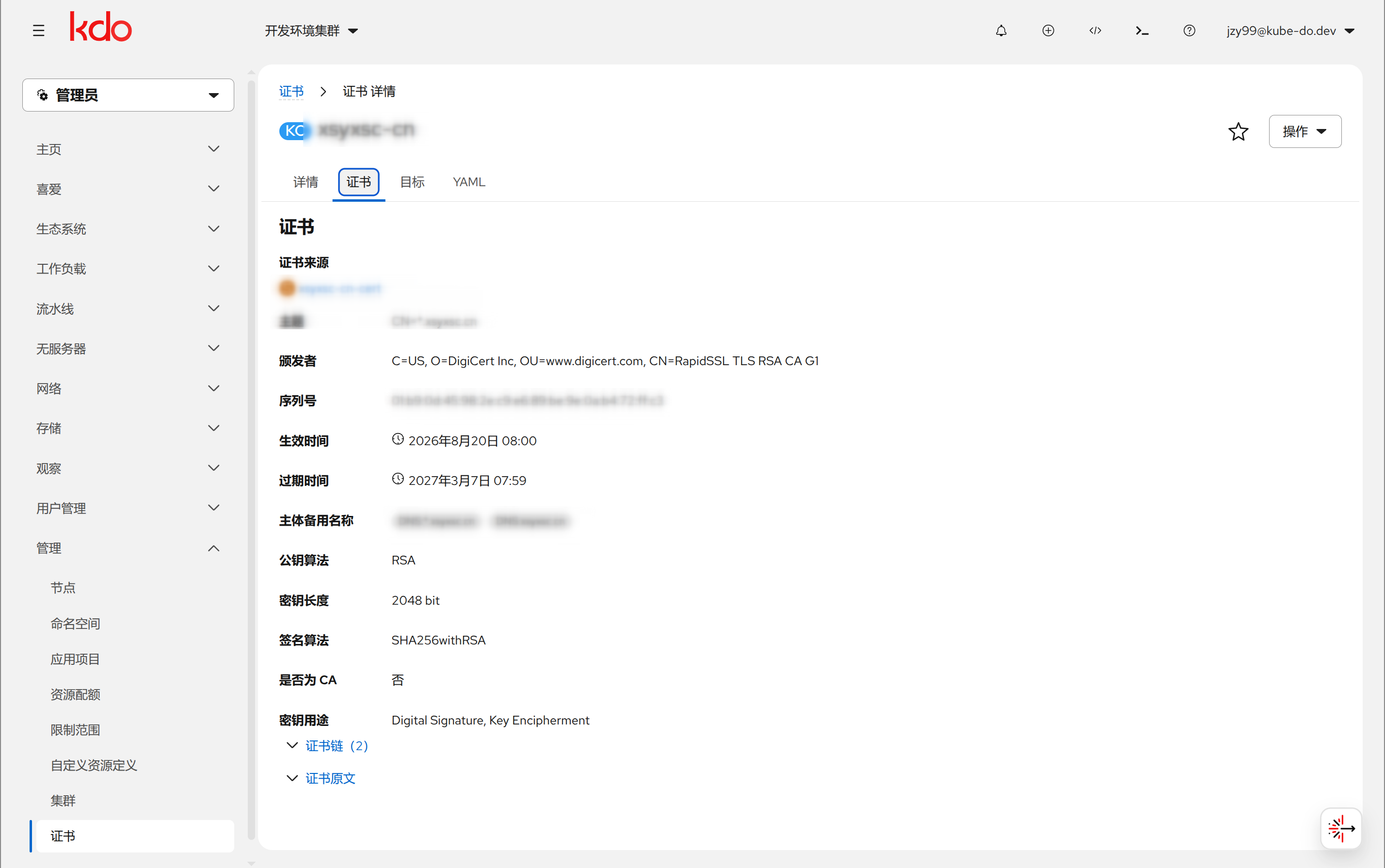Launch the terminal console icon

coord(1142,31)
